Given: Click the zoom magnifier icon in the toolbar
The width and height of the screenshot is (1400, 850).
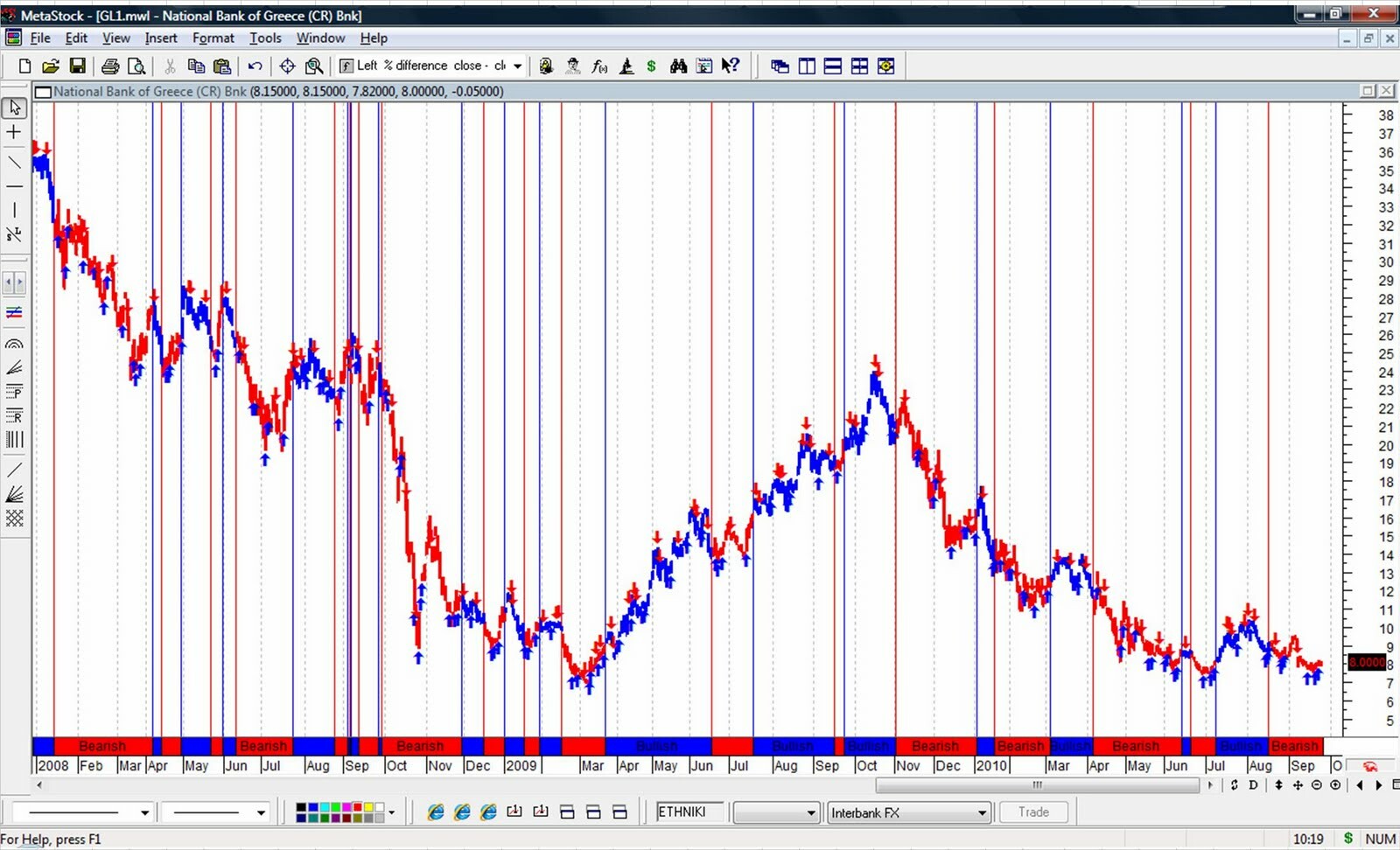Looking at the screenshot, I should pos(314,66).
